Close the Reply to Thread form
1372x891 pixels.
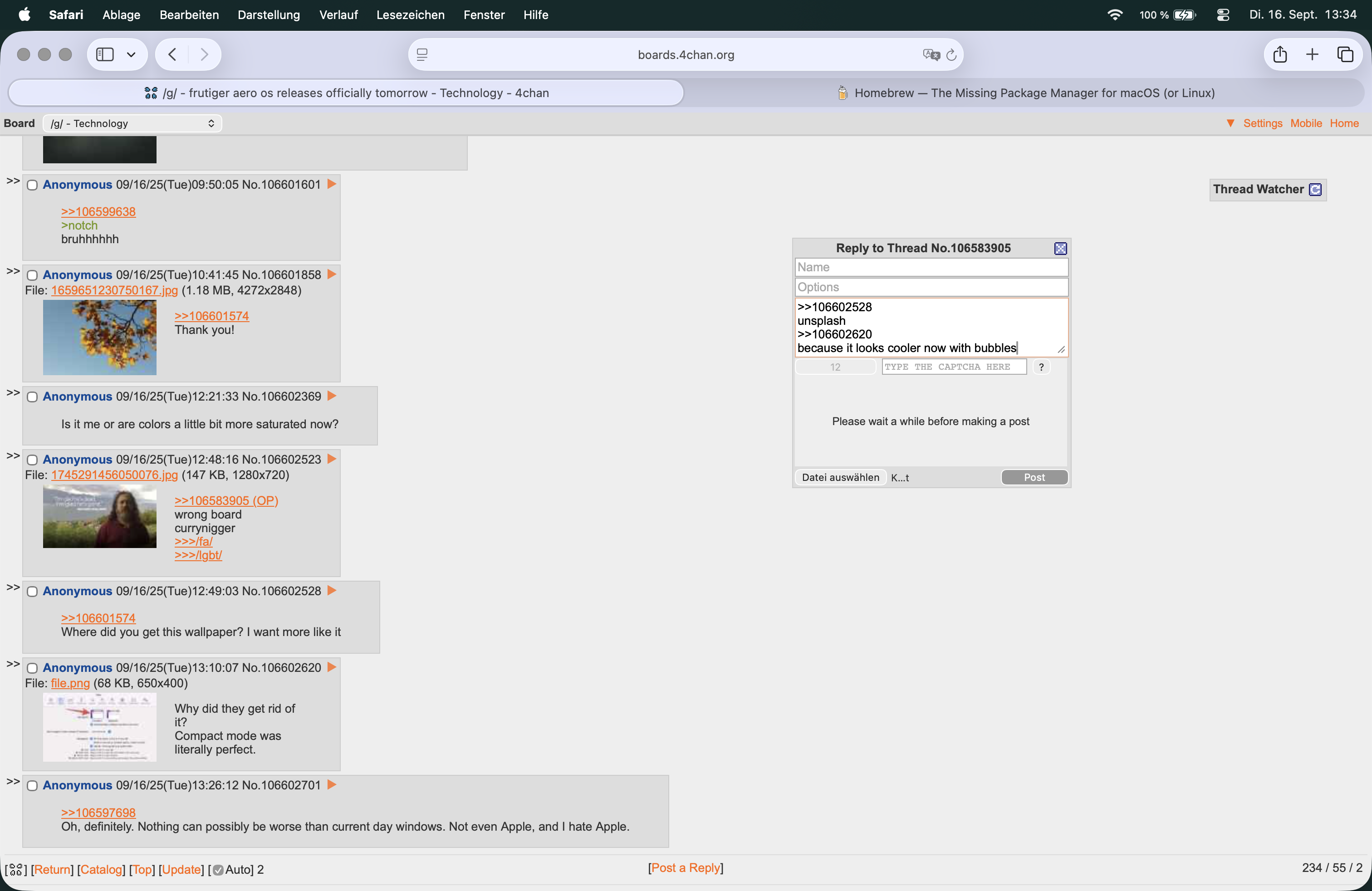[x=1060, y=249]
